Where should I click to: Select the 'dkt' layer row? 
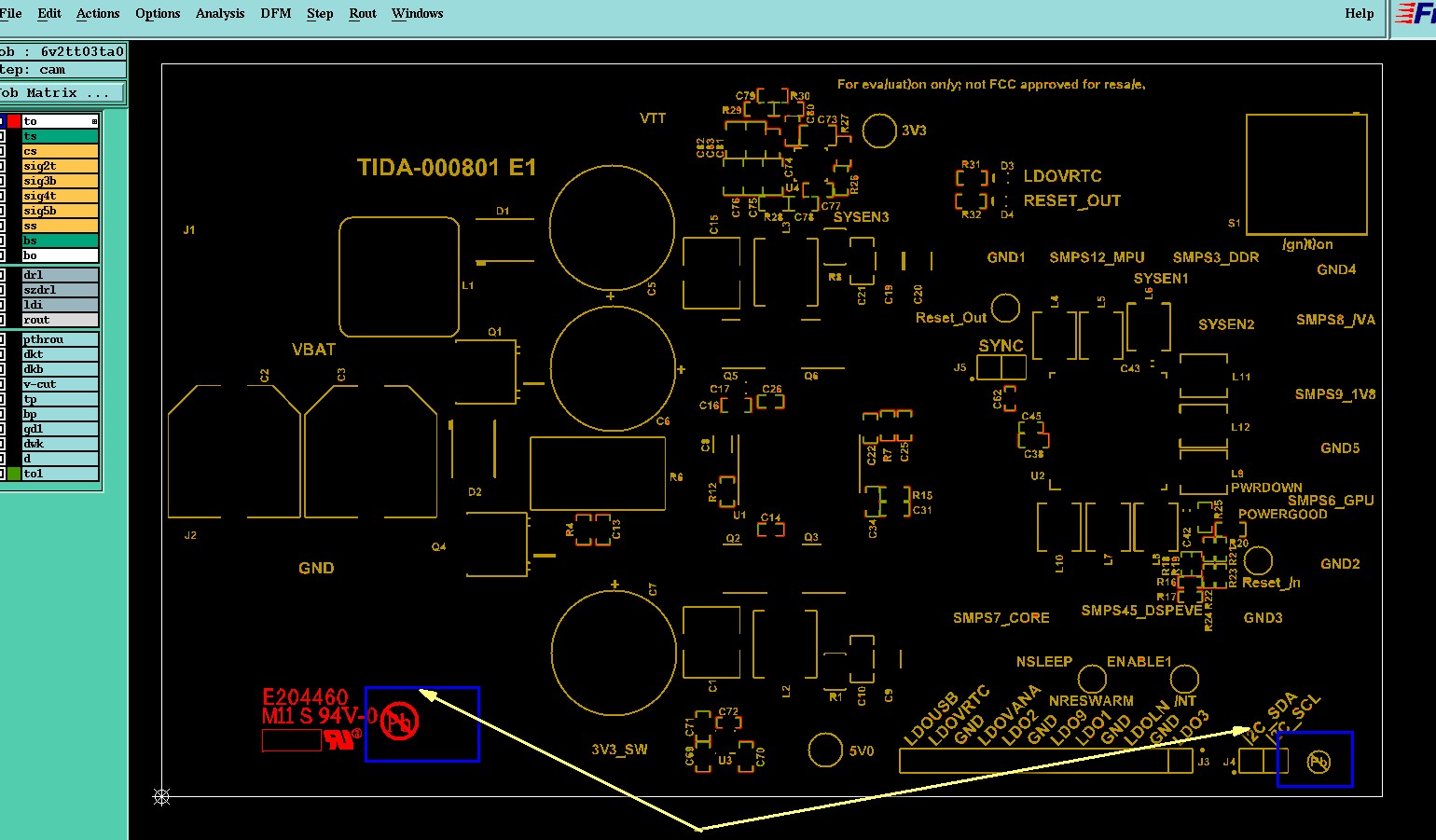tap(60, 354)
